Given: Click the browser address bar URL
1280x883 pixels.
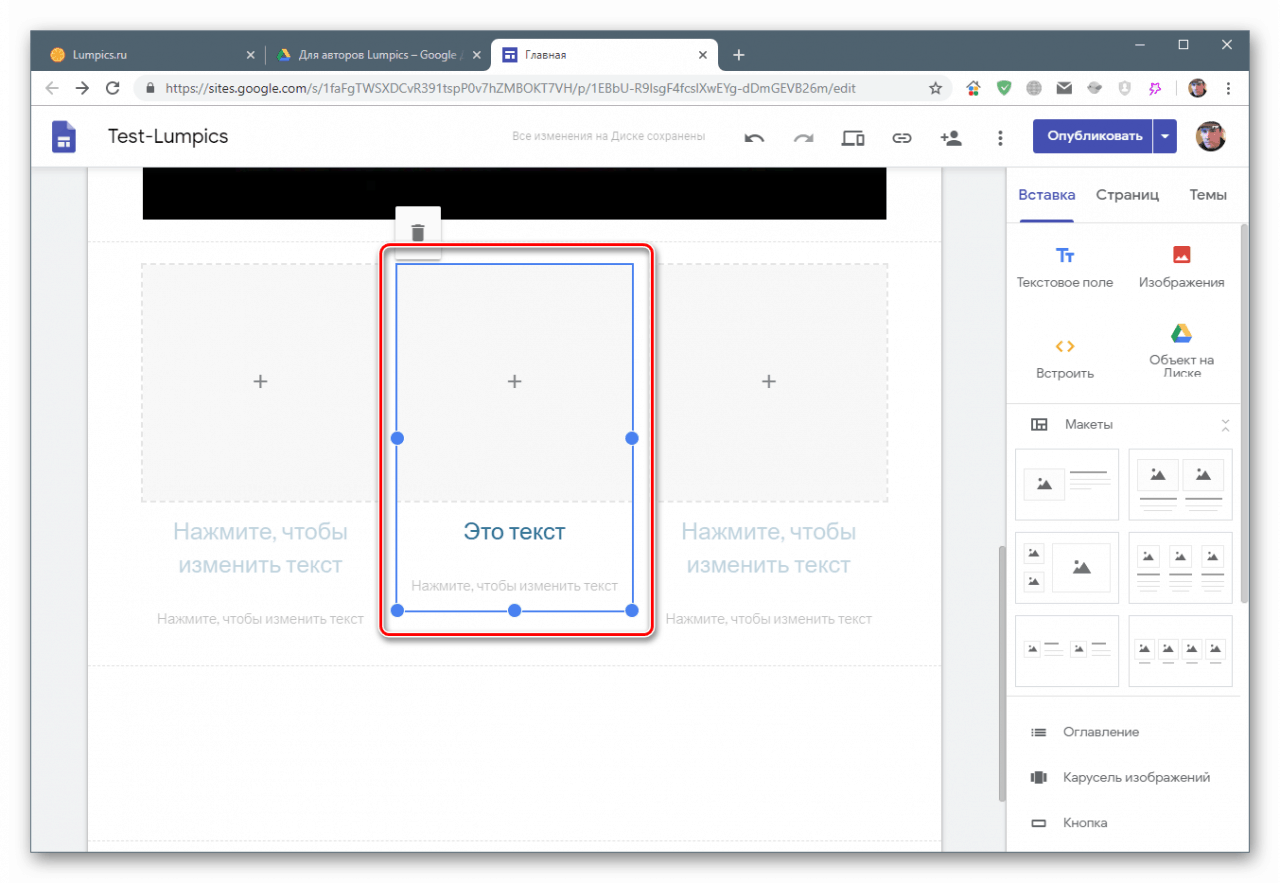Looking at the screenshot, I should tap(510, 88).
